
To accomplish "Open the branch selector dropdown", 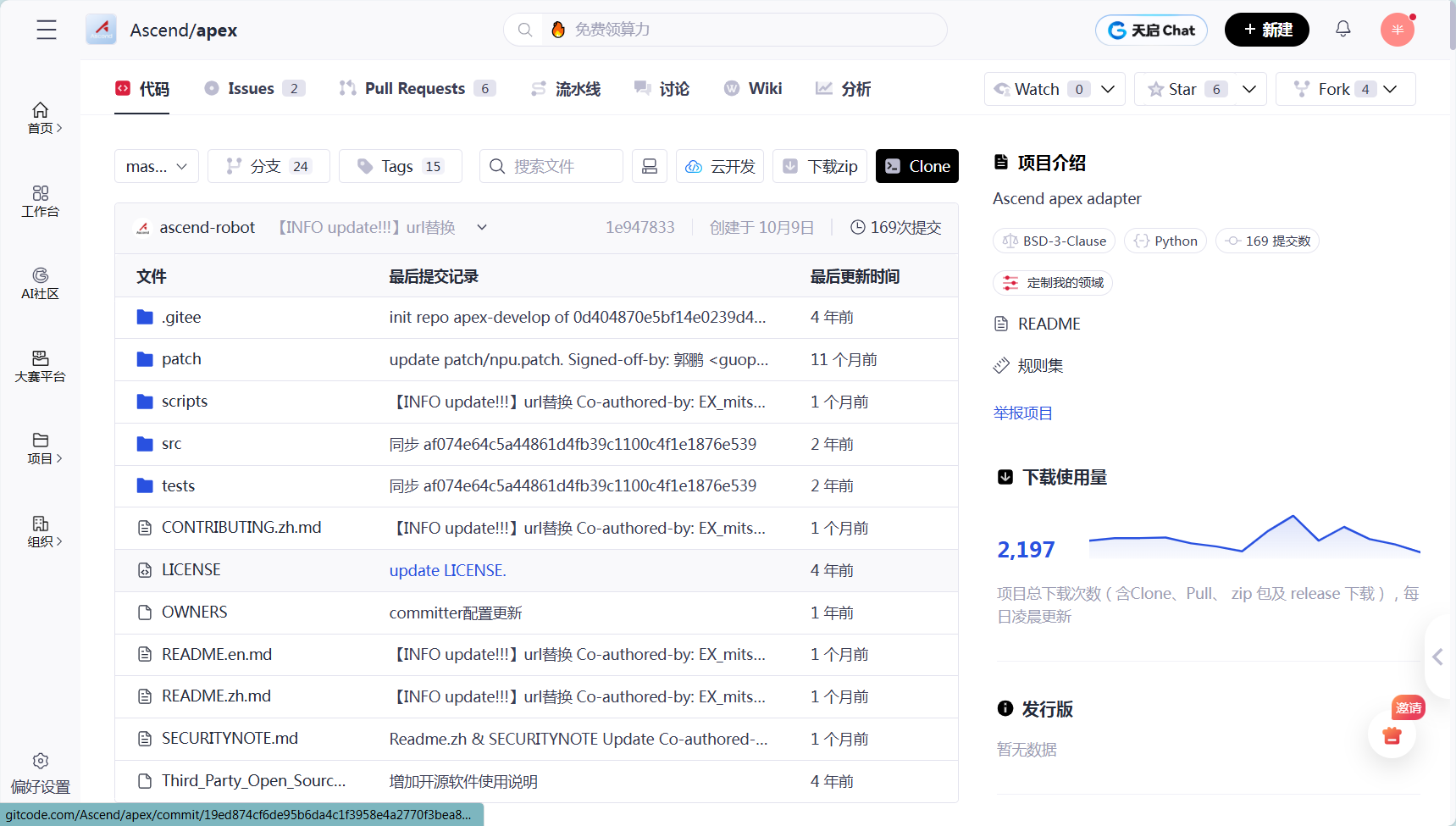I will (157, 166).
